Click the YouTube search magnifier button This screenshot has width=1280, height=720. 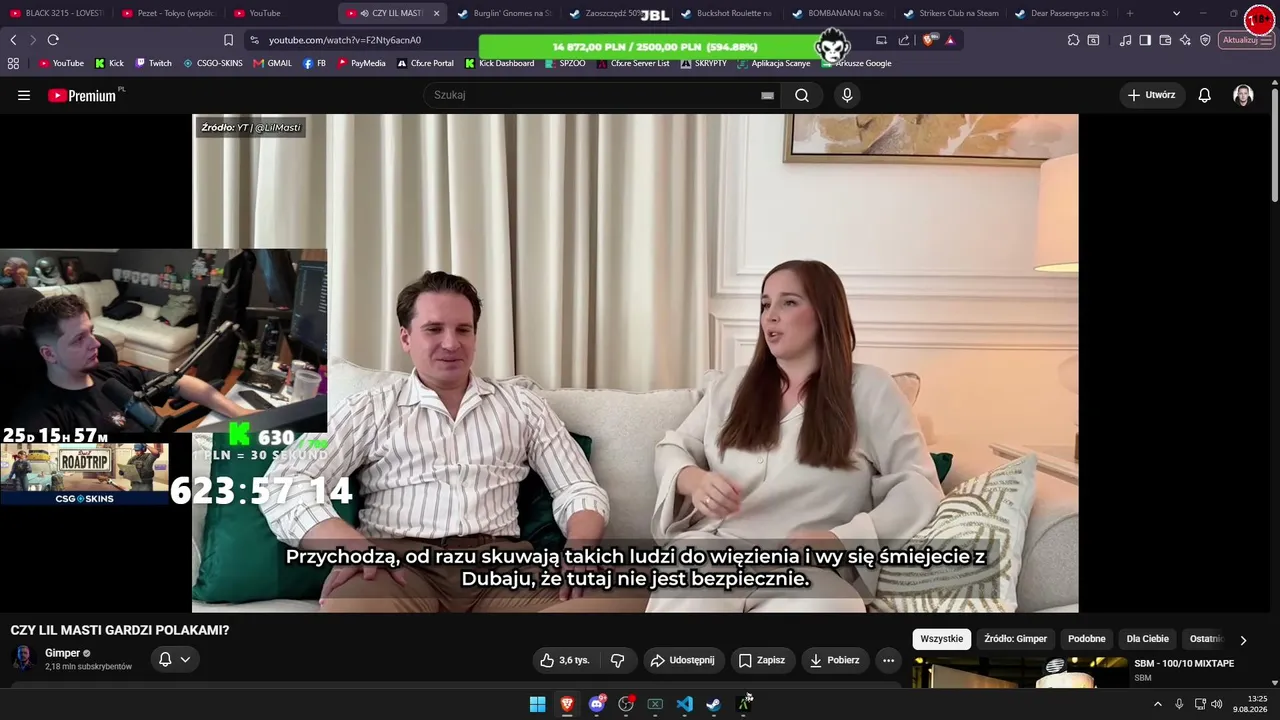click(802, 95)
